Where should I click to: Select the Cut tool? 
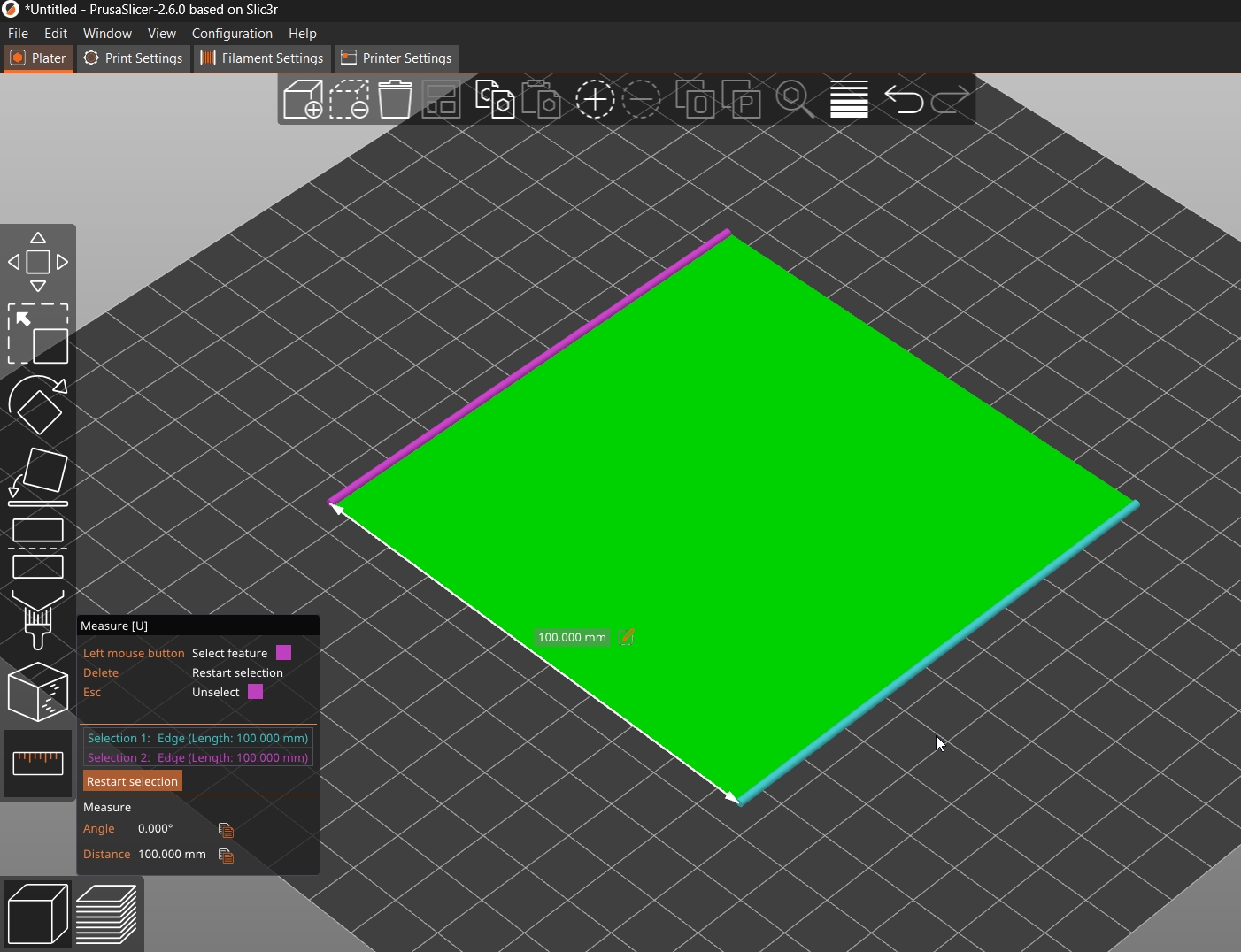click(x=38, y=549)
